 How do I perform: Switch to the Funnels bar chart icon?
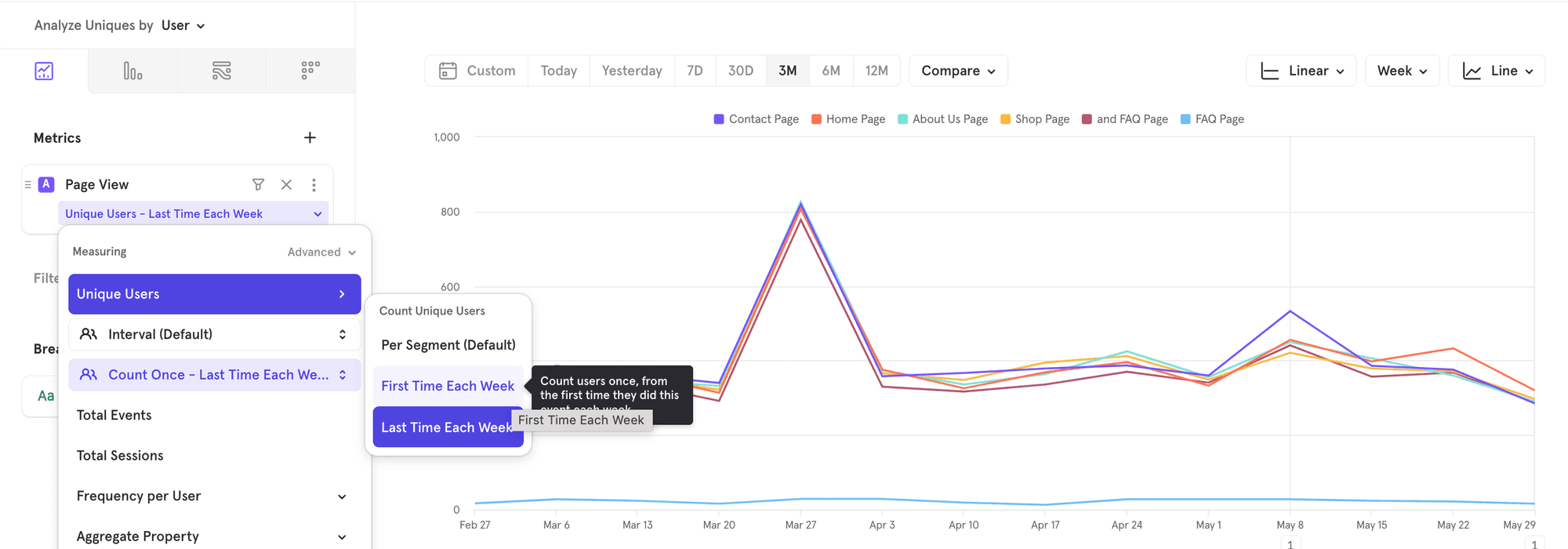[132, 71]
